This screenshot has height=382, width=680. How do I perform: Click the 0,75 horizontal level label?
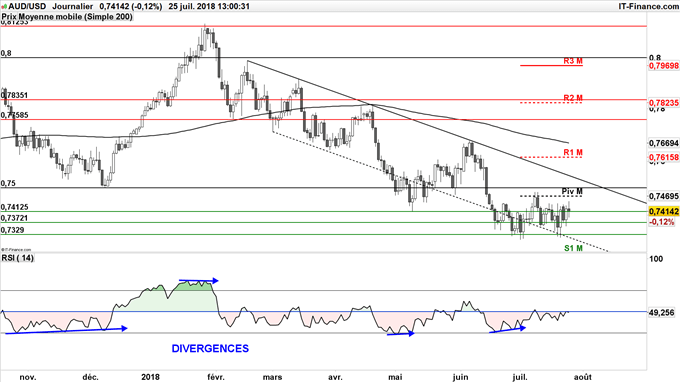click(8, 183)
